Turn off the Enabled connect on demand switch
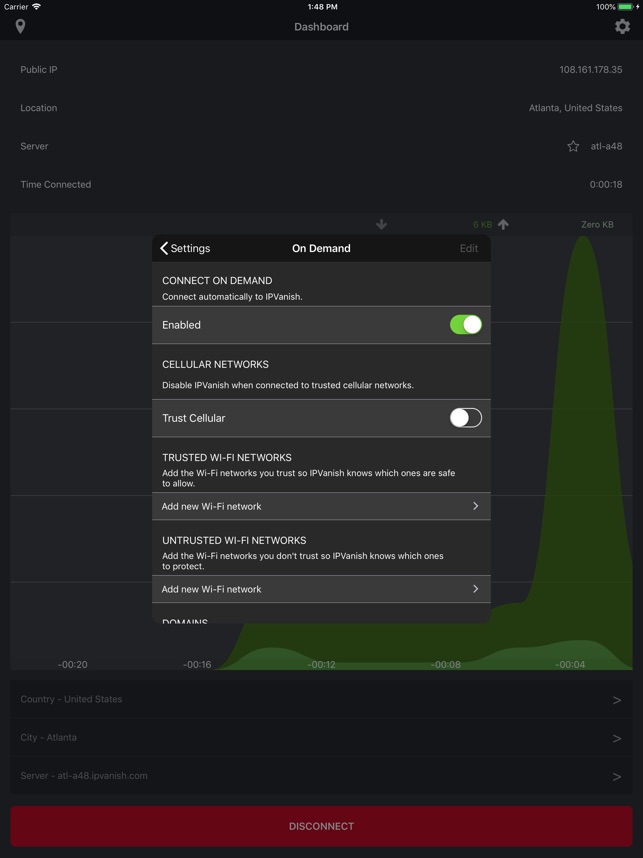This screenshot has height=858, width=643. [x=466, y=324]
